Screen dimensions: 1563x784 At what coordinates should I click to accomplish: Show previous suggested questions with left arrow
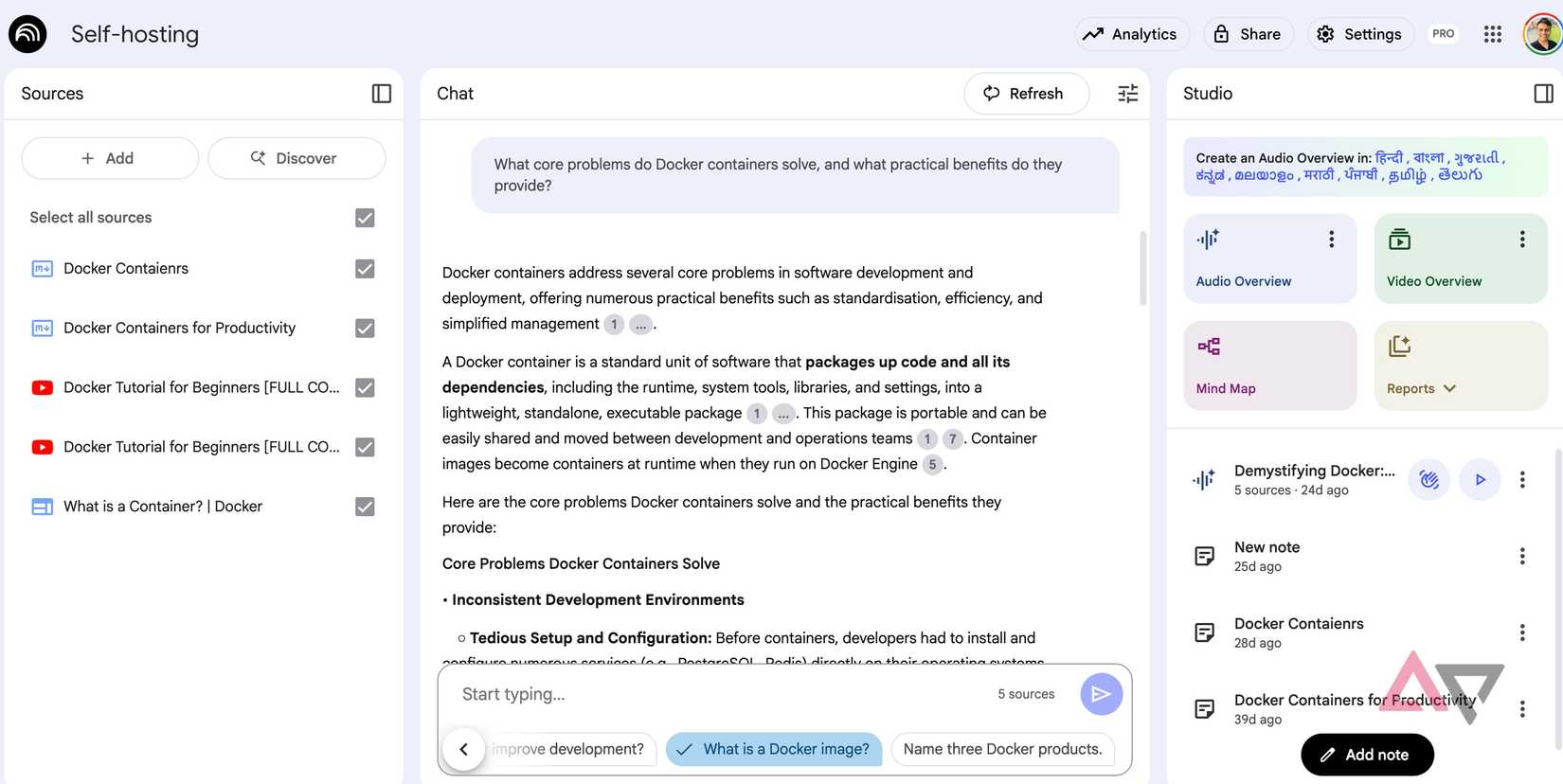(464, 748)
